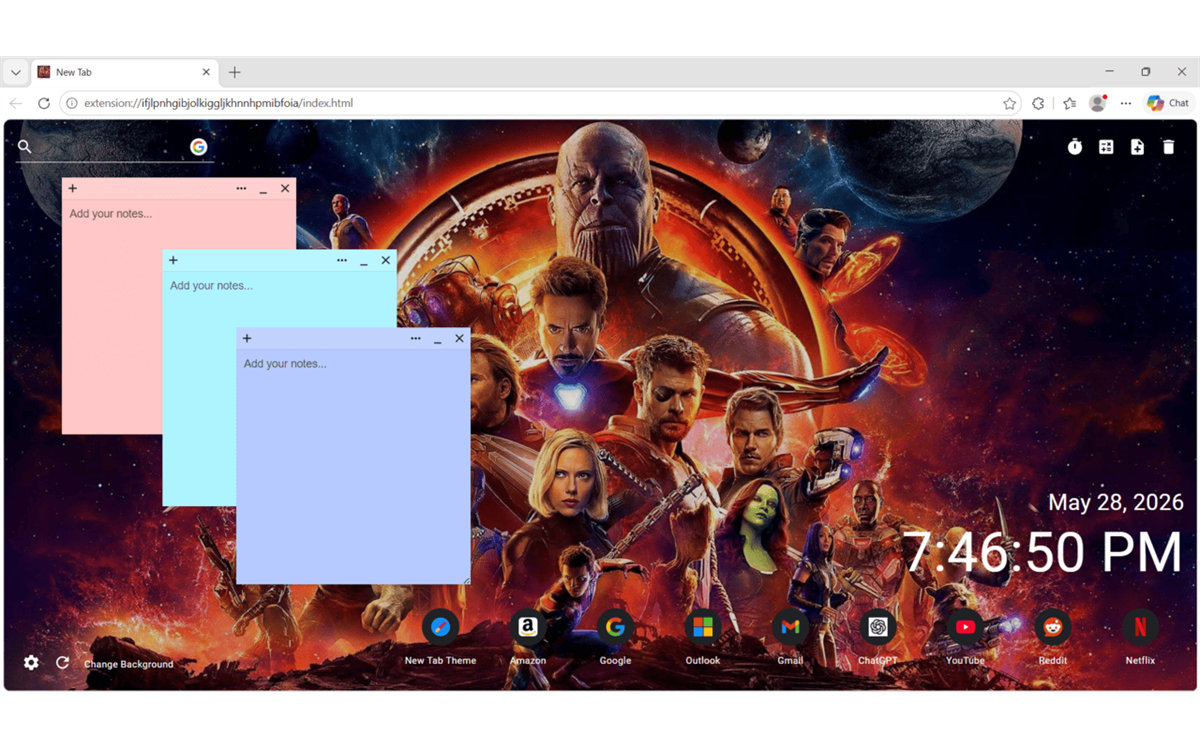
Task: Click into the blue-purple note's text area
Action: pyautogui.click(x=353, y=466)
